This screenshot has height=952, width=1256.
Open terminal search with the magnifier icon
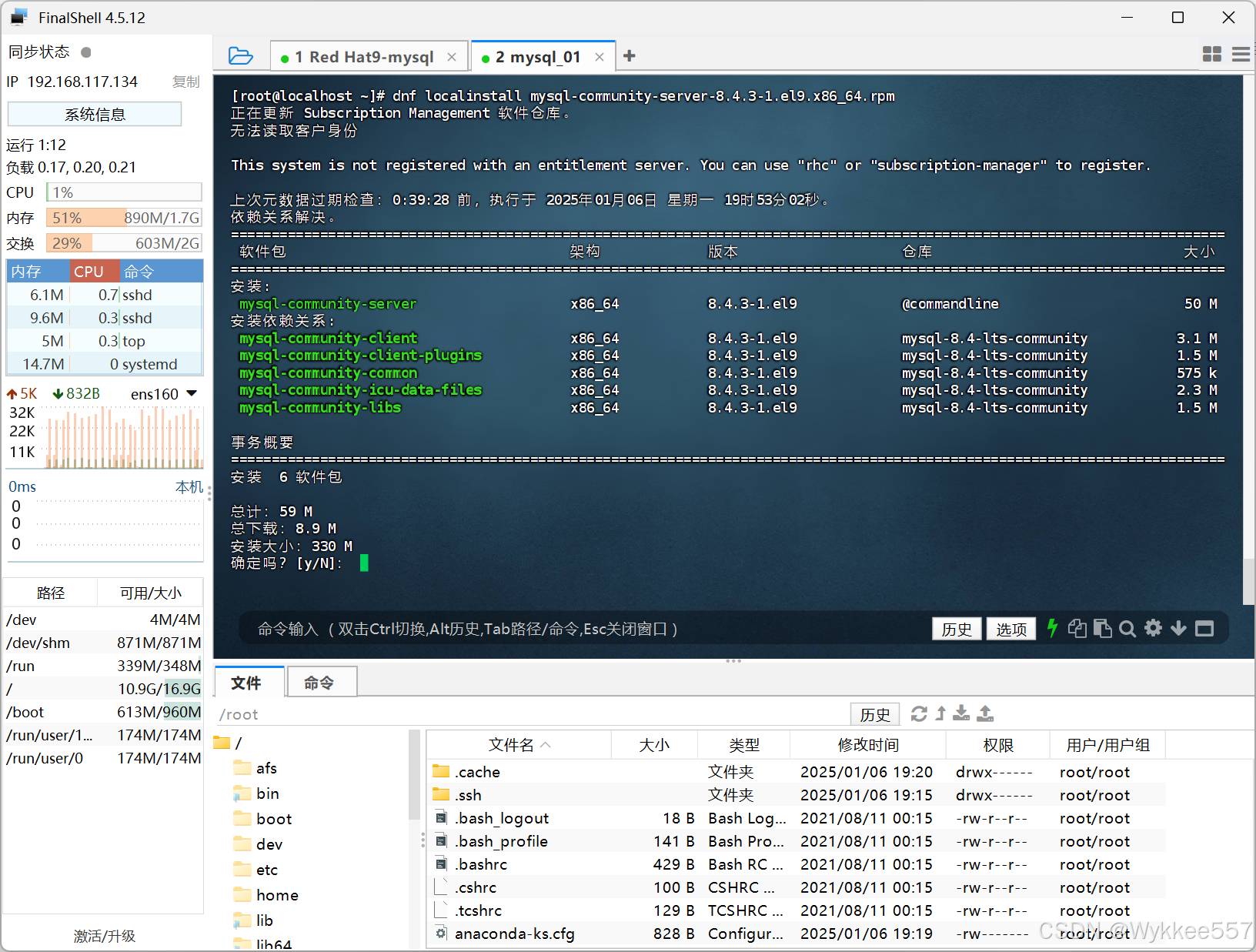click(1127, 629)
